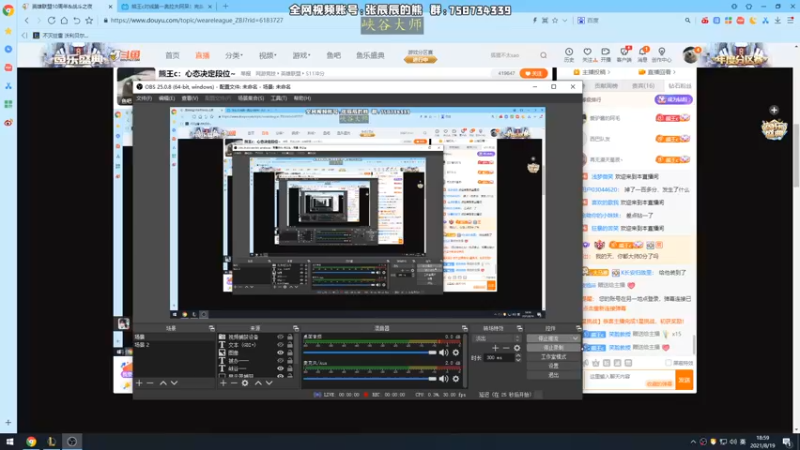The height and width of the screenshot is (450, 800).
Task: Toggle lock on video capture device source
Action: point(290,337)
